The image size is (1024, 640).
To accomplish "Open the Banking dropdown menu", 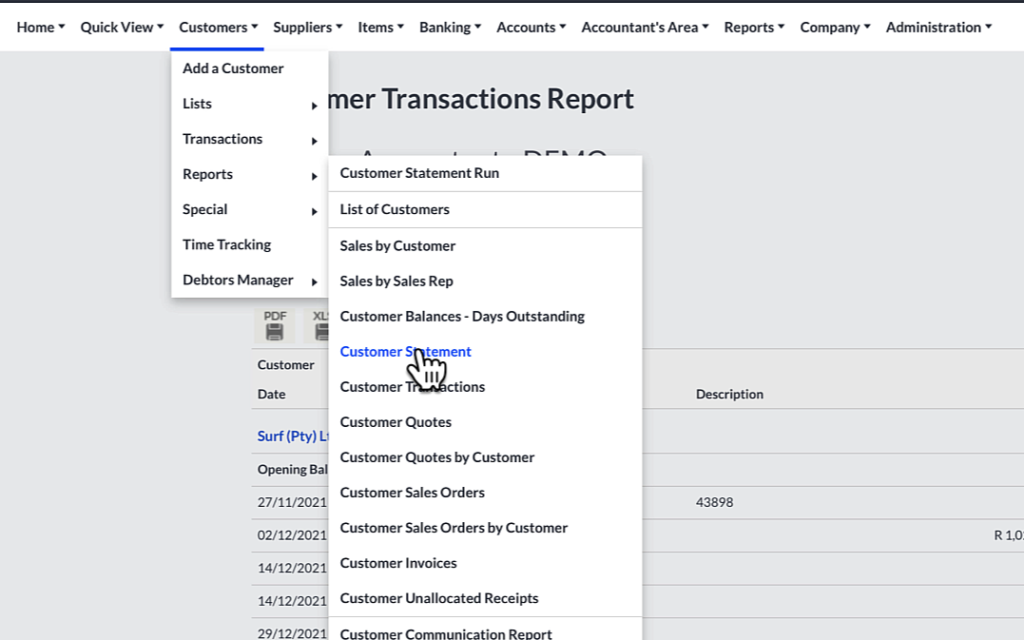I will [x=446, y=27].
